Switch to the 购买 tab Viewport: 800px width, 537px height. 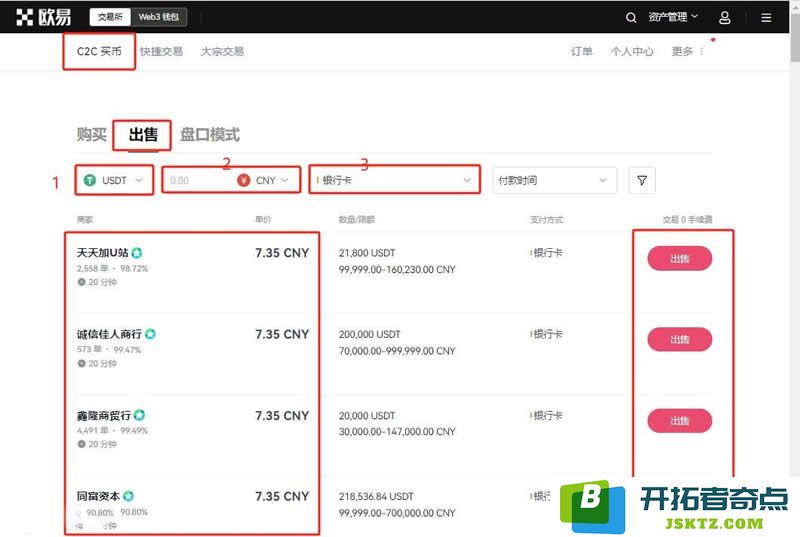(x=92, y=135)
